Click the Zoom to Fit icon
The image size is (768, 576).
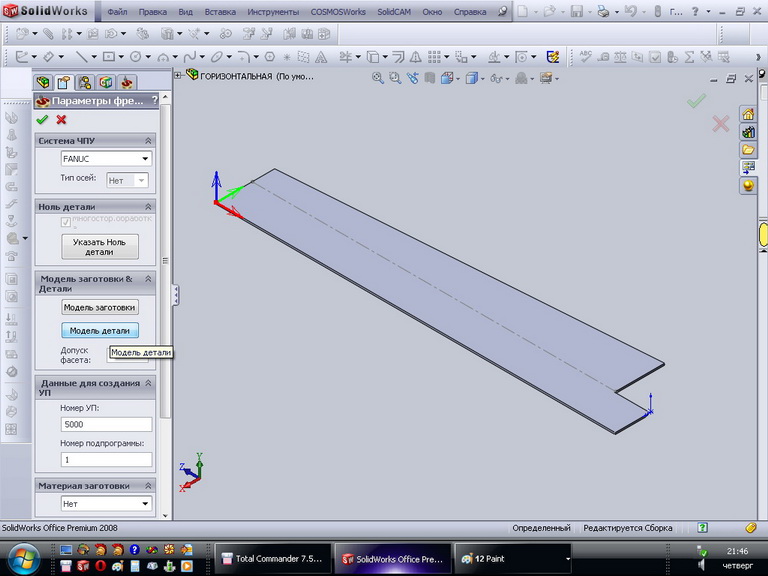pyautogui.click(x=377, y=78)
